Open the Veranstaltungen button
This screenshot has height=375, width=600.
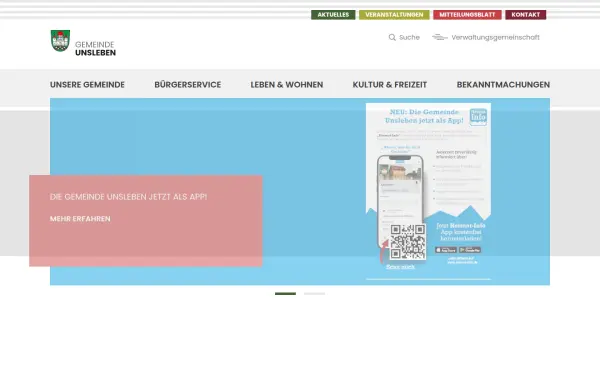click(x=394, y=15)
